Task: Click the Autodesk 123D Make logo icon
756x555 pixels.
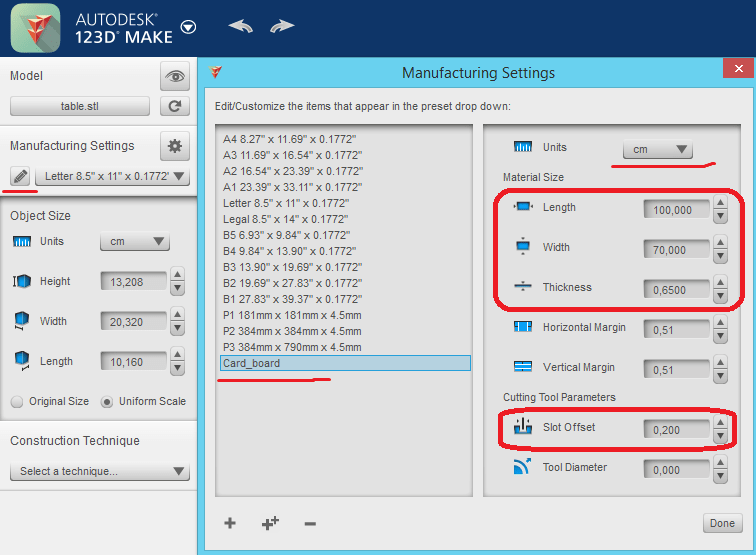Action: [x=35, y=28]
